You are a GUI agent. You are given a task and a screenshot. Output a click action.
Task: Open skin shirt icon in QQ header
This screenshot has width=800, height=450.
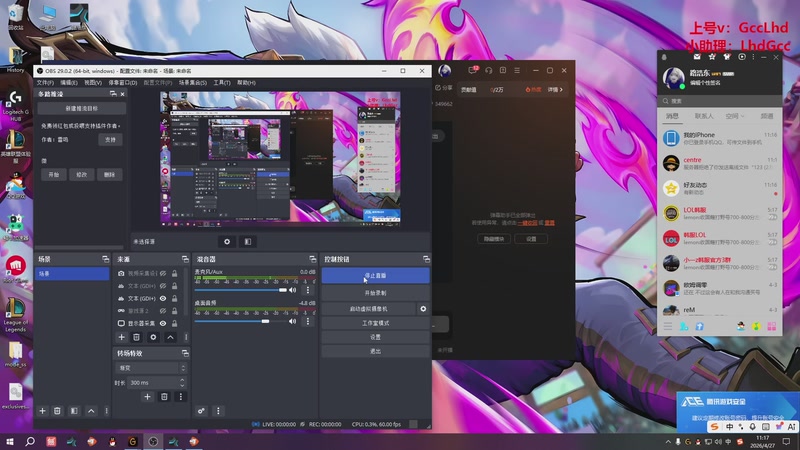click(727, 57)
